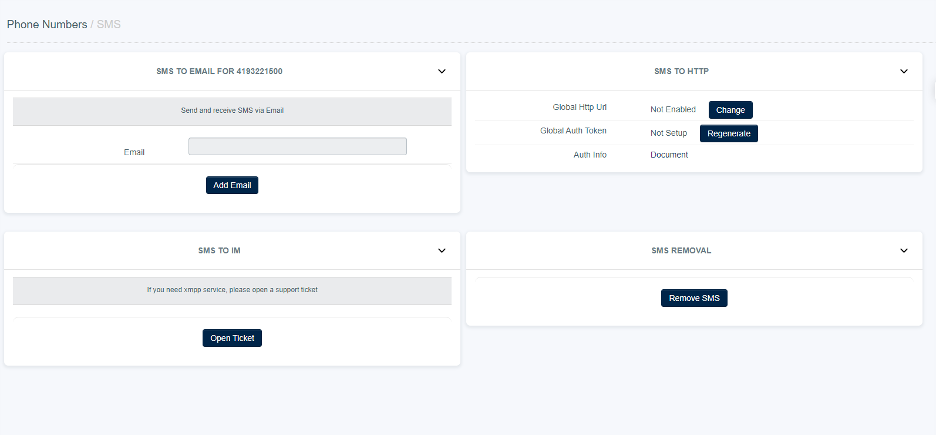
Task: Open the Auth Info Document link
Action: [x=669, y=155]
